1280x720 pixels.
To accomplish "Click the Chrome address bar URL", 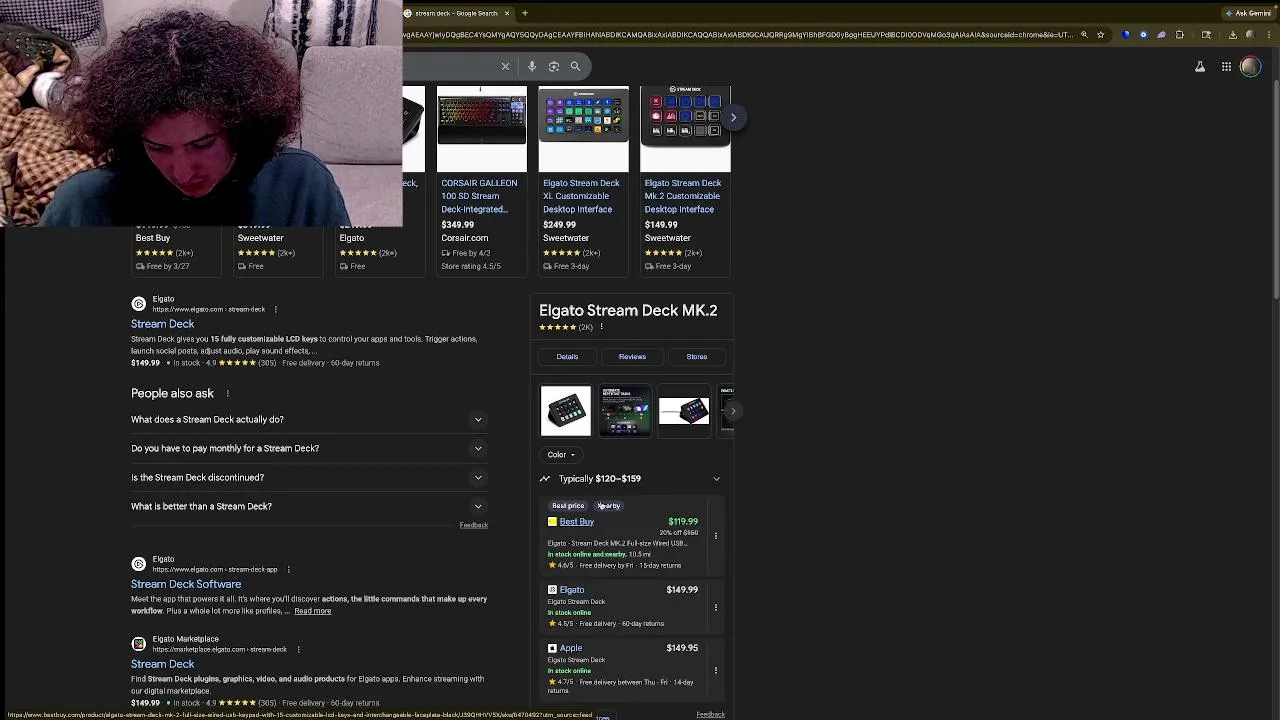I will (738, 35).
